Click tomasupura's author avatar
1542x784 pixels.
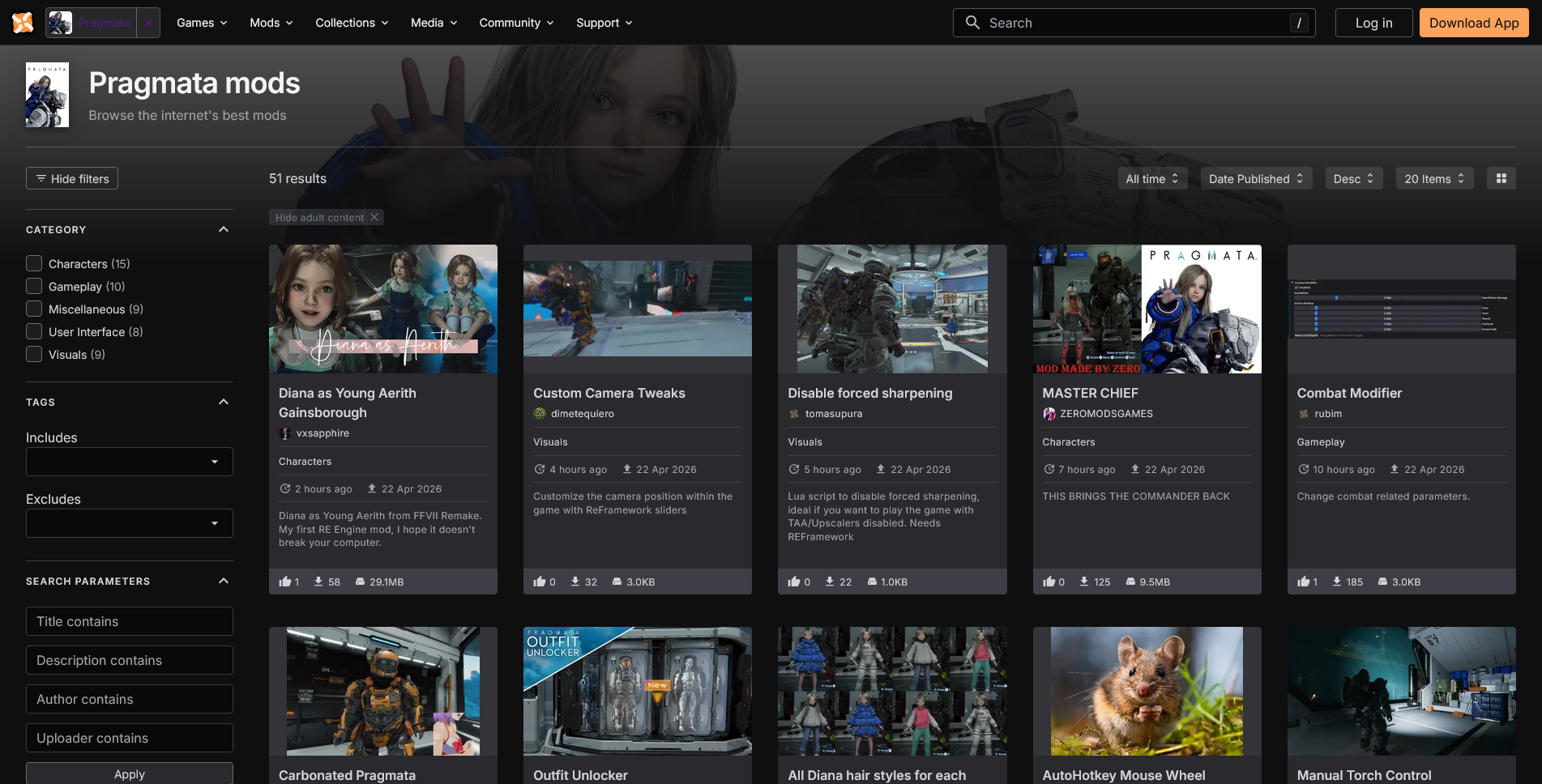(794, 414)
